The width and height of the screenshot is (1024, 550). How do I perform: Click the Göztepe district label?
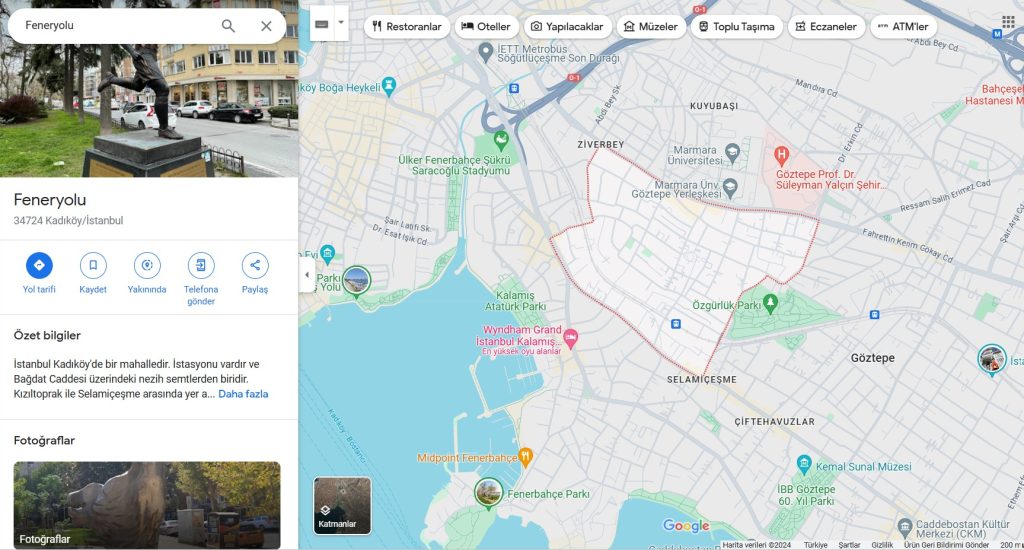point(872,358)
